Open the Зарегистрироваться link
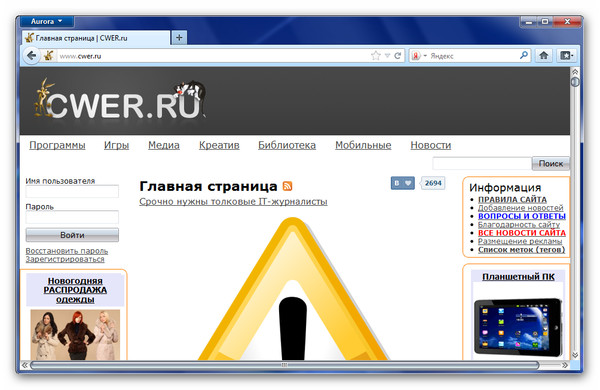600x390 pixels. pos(65,259)
